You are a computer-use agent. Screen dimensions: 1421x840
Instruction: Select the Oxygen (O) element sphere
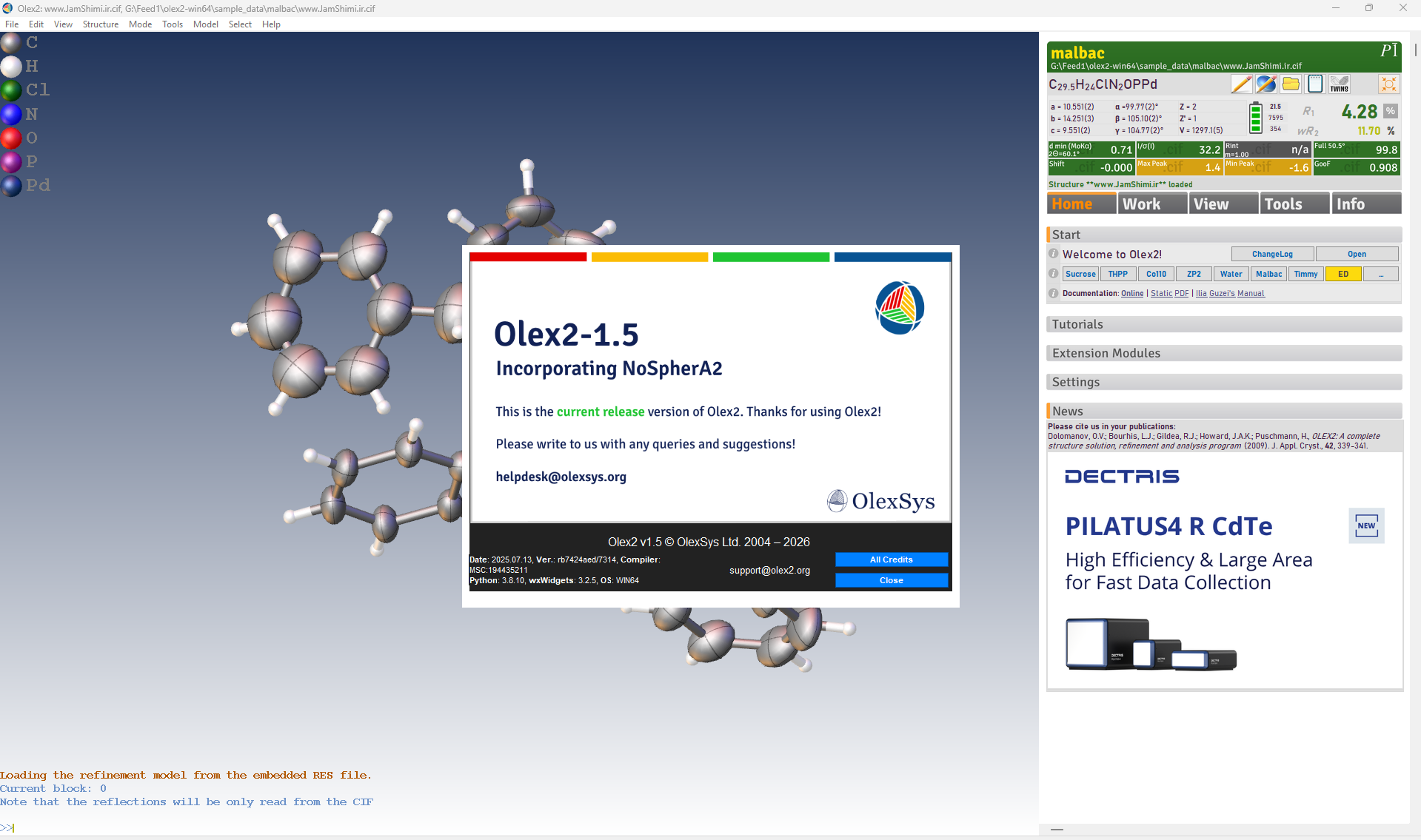pos(10,138)
